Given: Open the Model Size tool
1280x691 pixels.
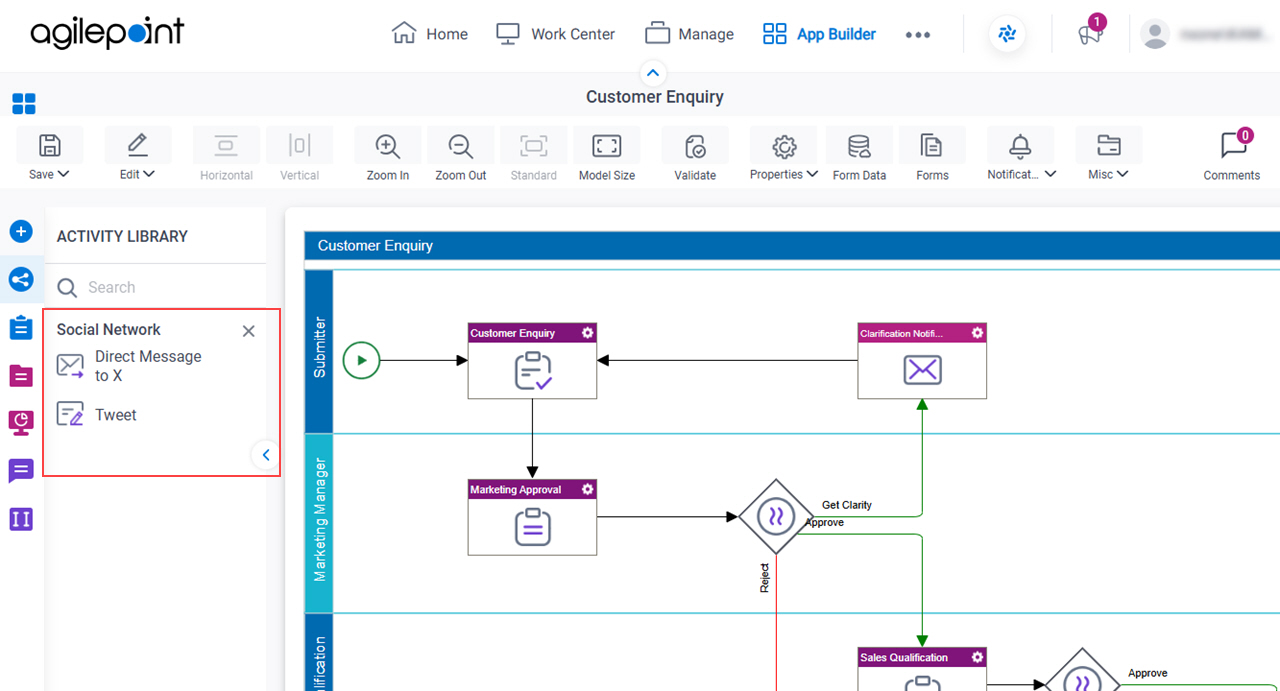Looking at the screenshot, I should click(607, 146).
